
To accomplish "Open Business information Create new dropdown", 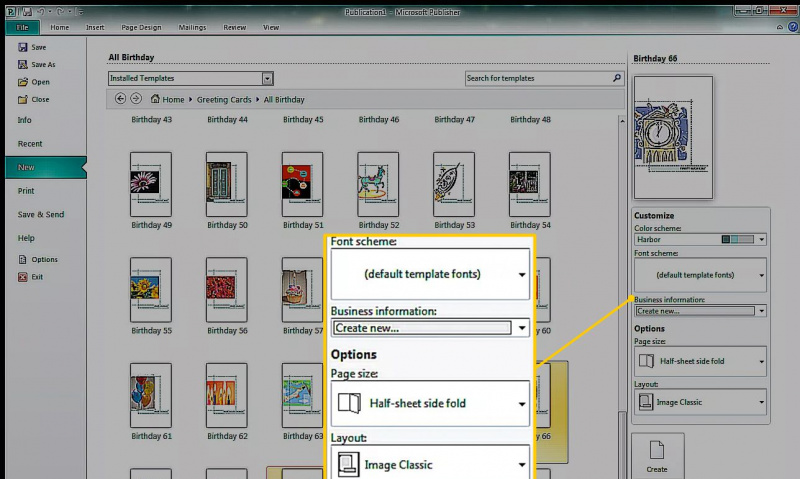I will pos(700,311).
